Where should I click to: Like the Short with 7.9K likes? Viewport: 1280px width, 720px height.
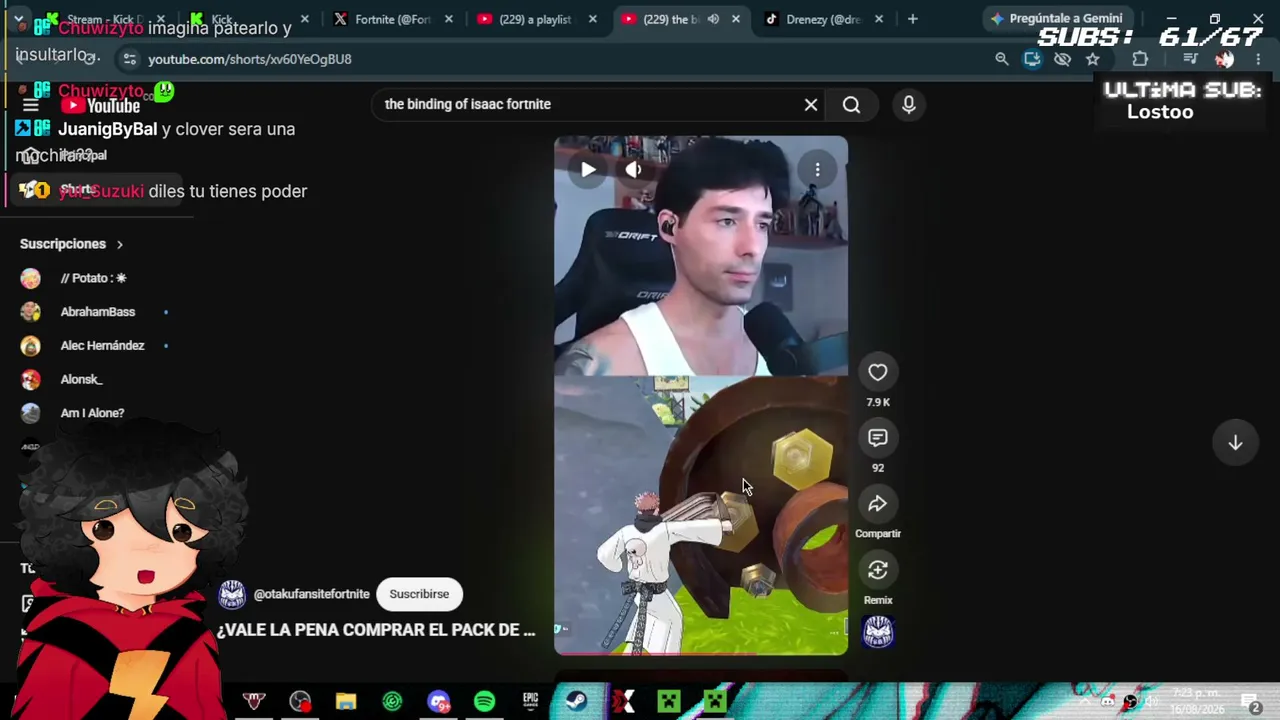pyautogui.click(x=877, y=372)
